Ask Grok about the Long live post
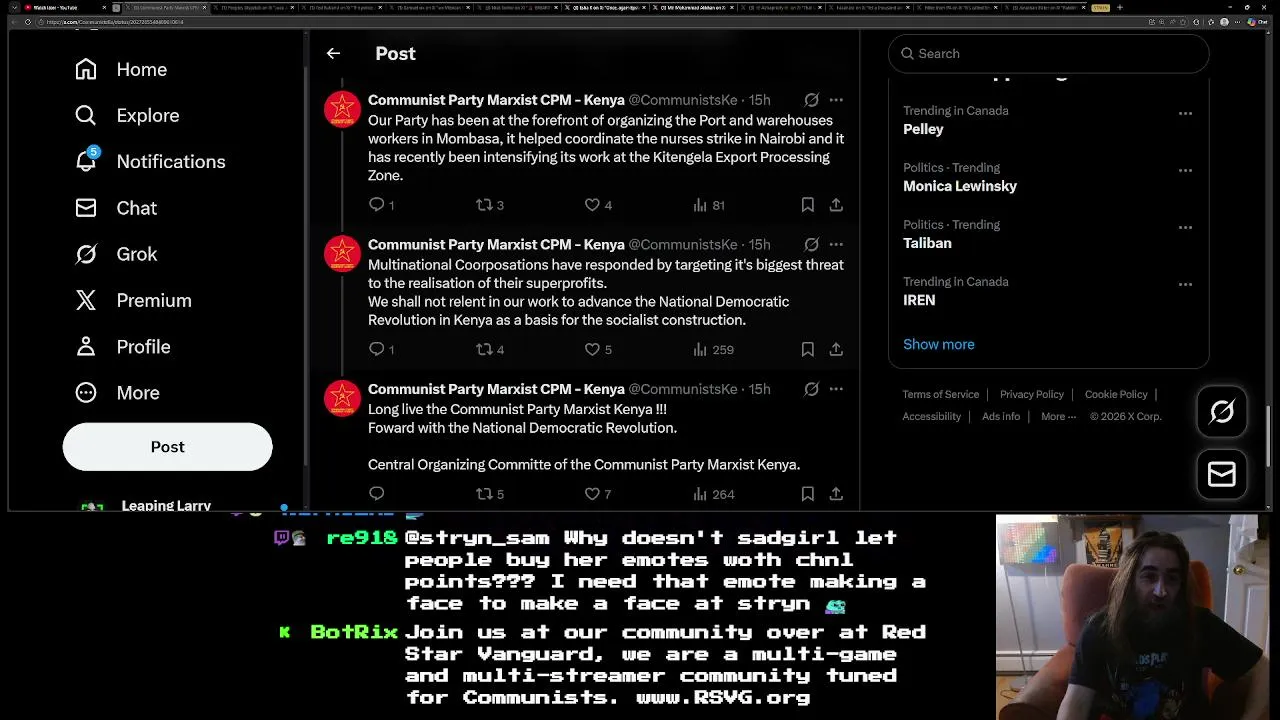Viewport: 1280px width, 720px height. (x=811, y=389)
